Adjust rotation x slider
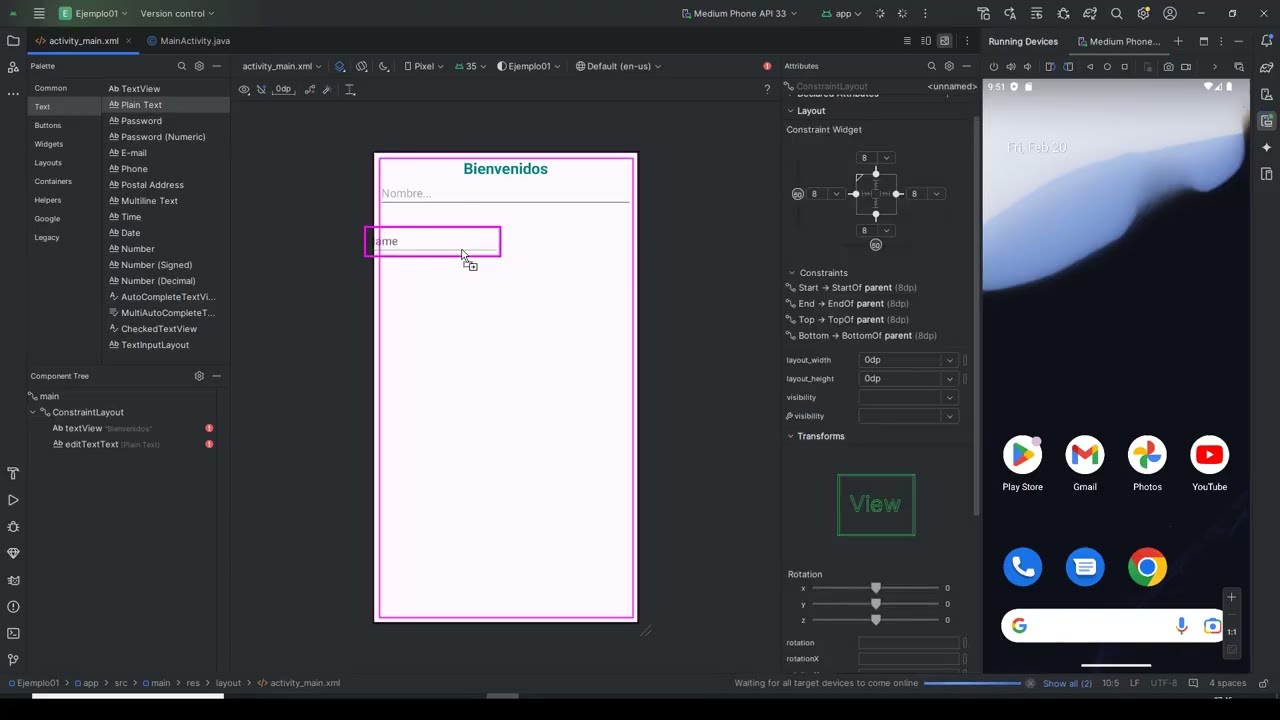The width and height of the screenshot is (1280, 720). [876, 588]
